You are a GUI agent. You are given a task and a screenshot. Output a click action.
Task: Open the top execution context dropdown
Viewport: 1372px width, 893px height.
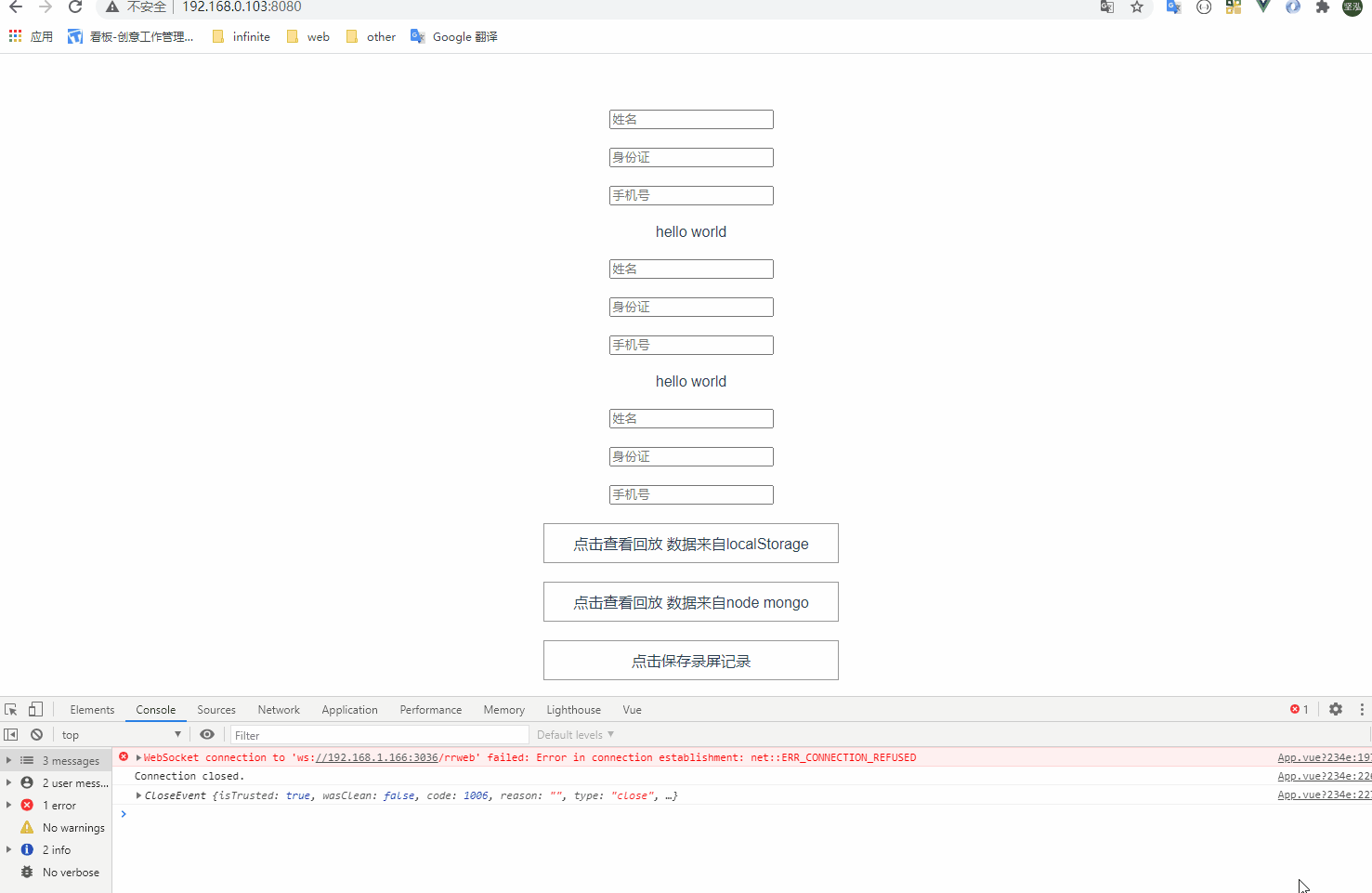[121, 734]
